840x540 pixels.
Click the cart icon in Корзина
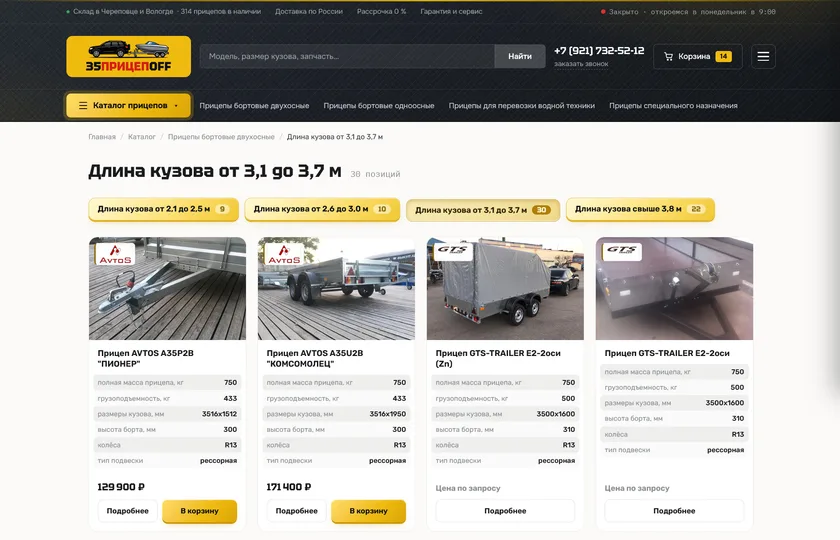coord(668,56)
